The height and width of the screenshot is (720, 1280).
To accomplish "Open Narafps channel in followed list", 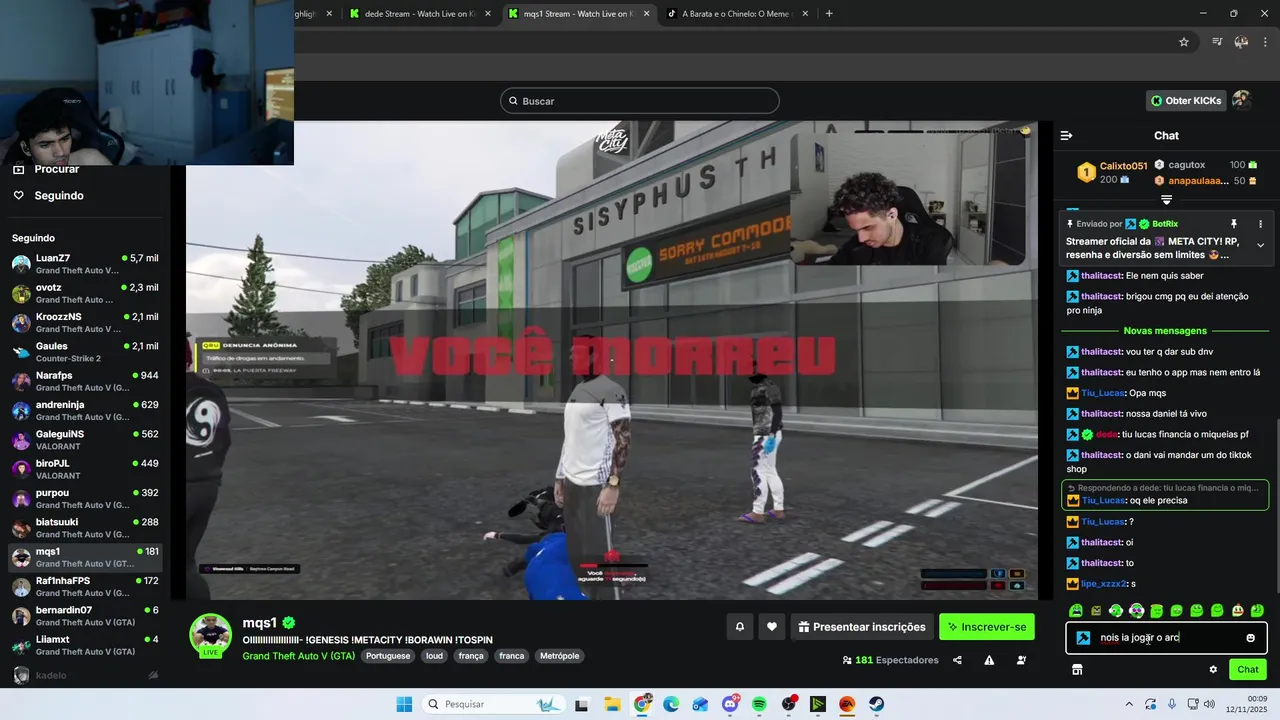I will pos(85,381).
